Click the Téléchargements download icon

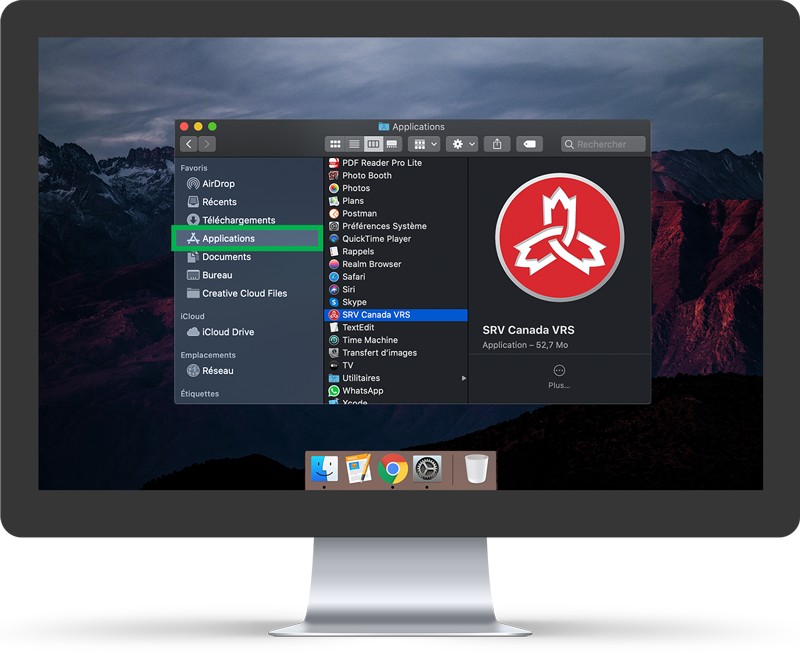pos(193,220)
